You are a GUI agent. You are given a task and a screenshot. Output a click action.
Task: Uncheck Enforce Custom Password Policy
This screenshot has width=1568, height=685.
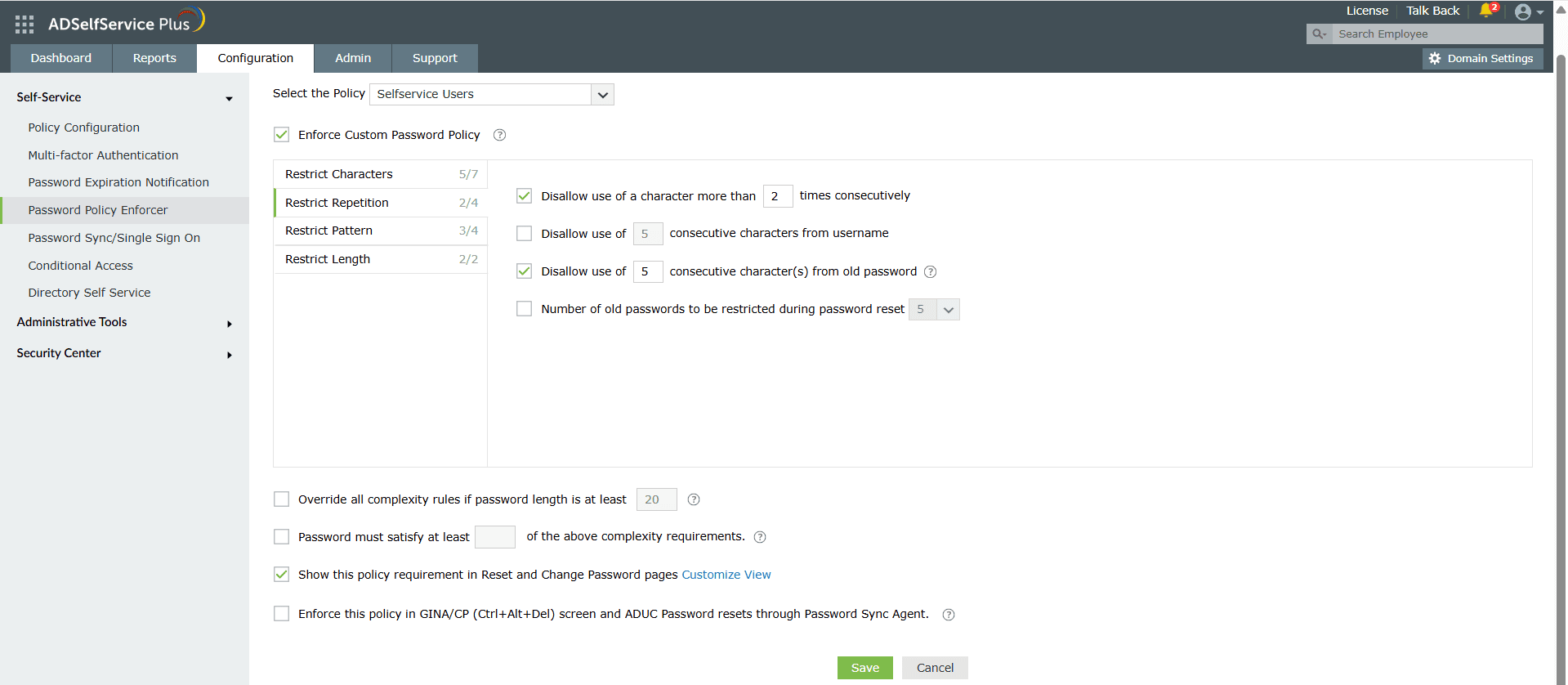282,135
